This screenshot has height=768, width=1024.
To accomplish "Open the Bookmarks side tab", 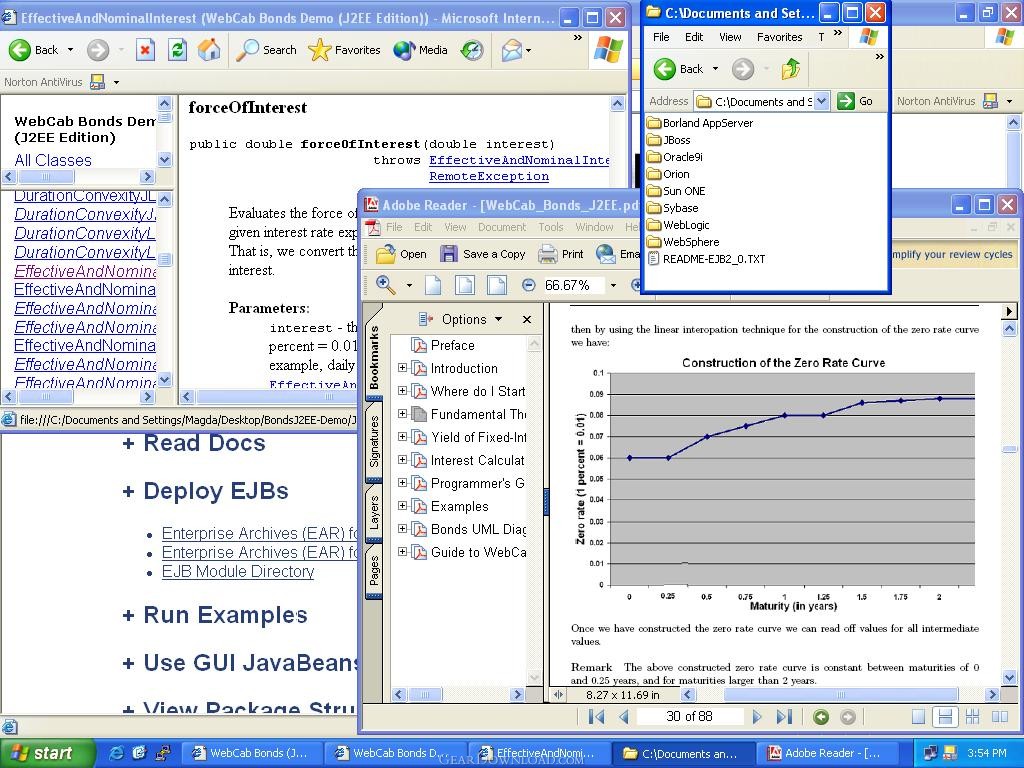I will (x=374, y=357).
